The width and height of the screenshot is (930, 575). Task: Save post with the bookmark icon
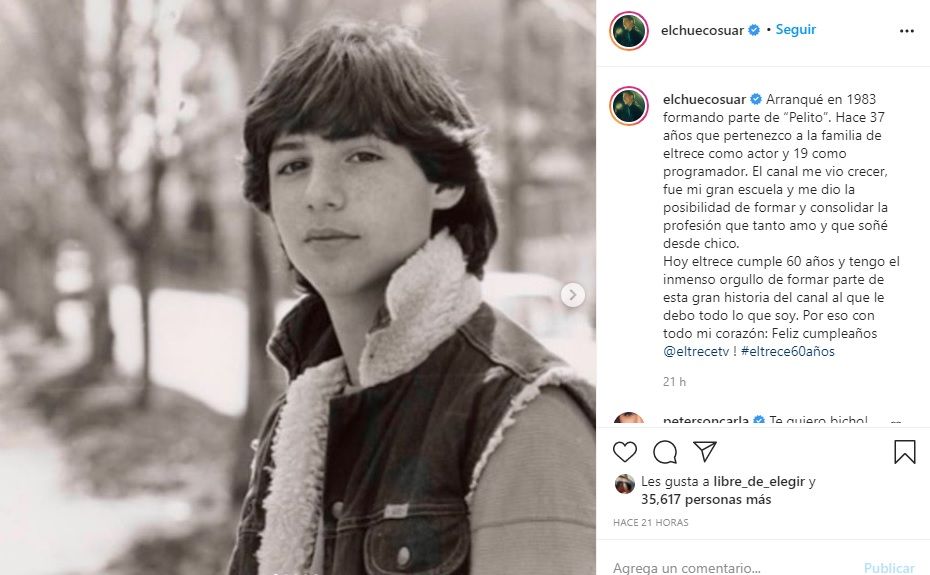coord(904,452)
